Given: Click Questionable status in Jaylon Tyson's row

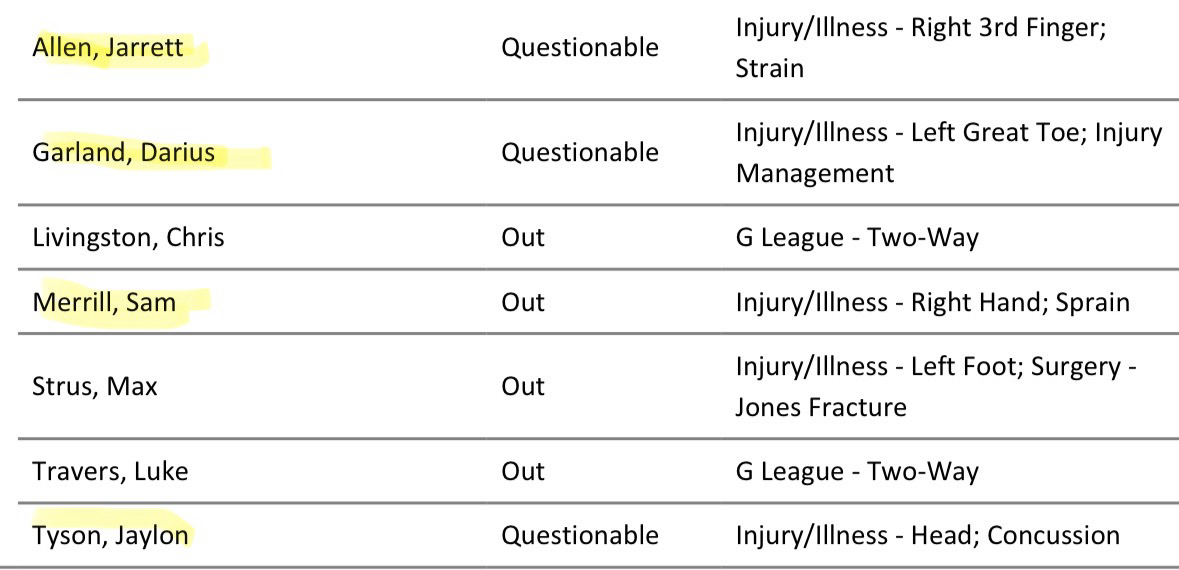Looking at the screenshot, I should [x=579, y=535].
